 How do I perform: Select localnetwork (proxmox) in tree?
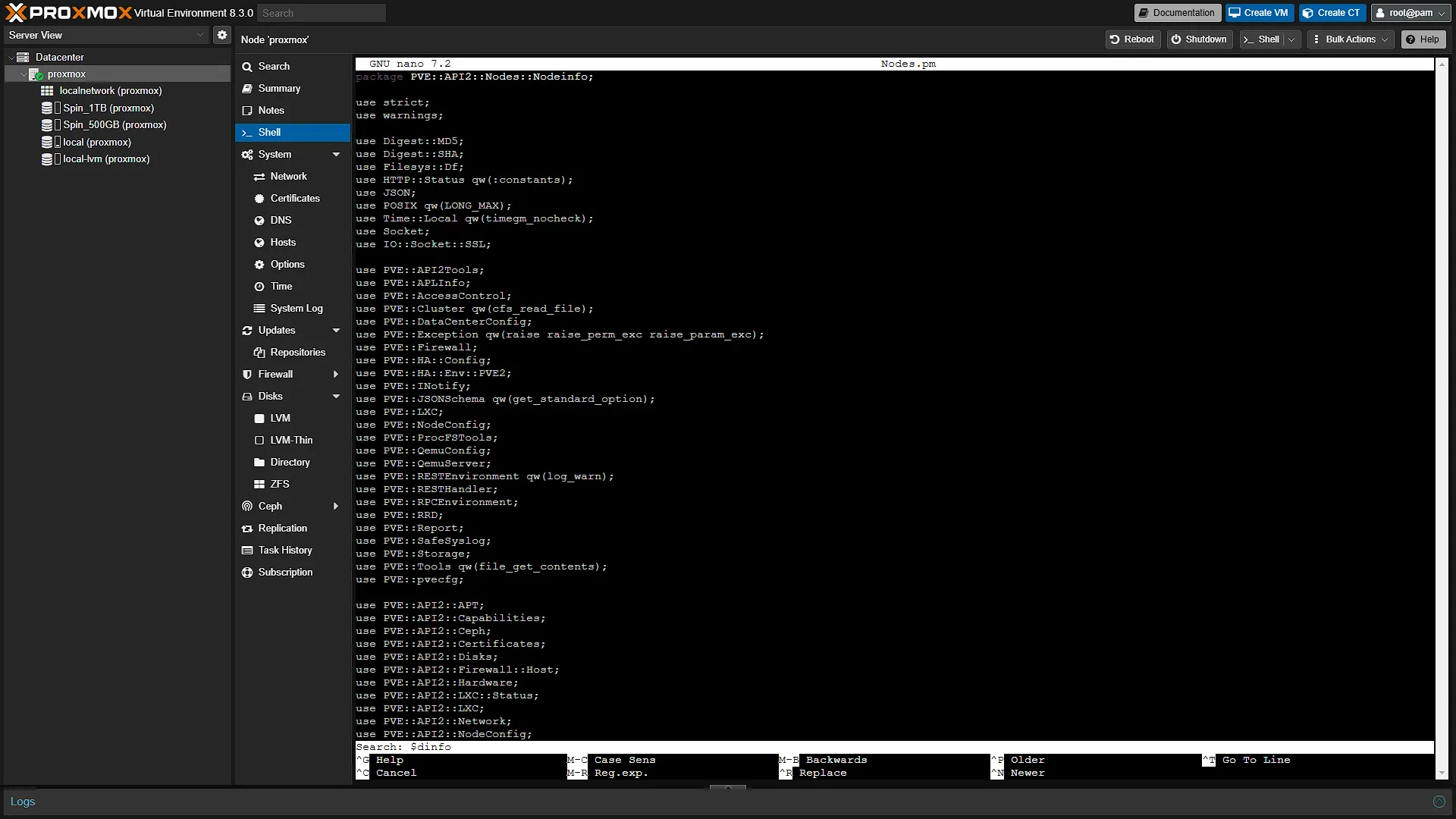click(110, 91)
